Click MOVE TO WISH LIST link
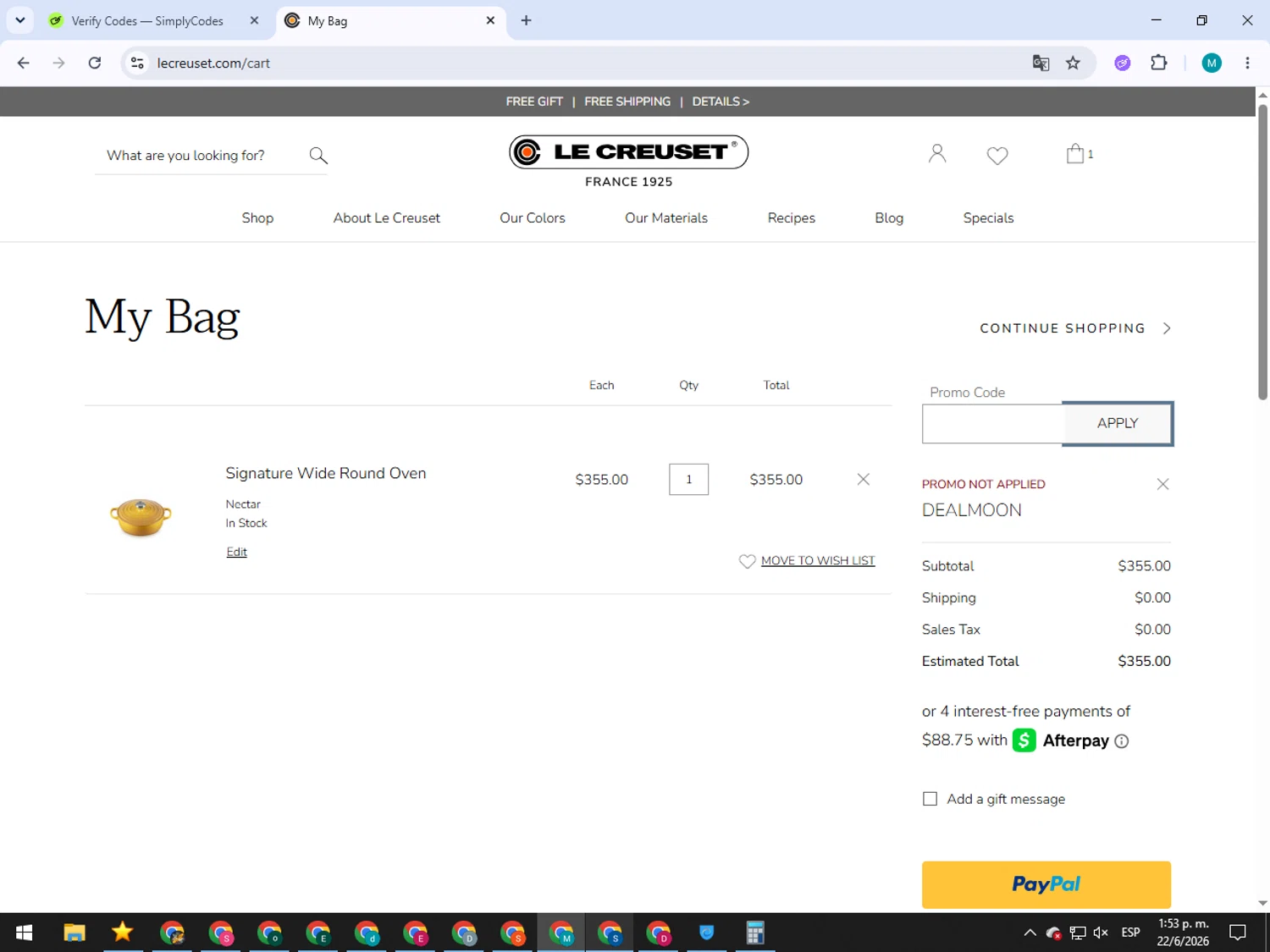Viewport: 1270px width, 952px height. [x=818, y=560]
